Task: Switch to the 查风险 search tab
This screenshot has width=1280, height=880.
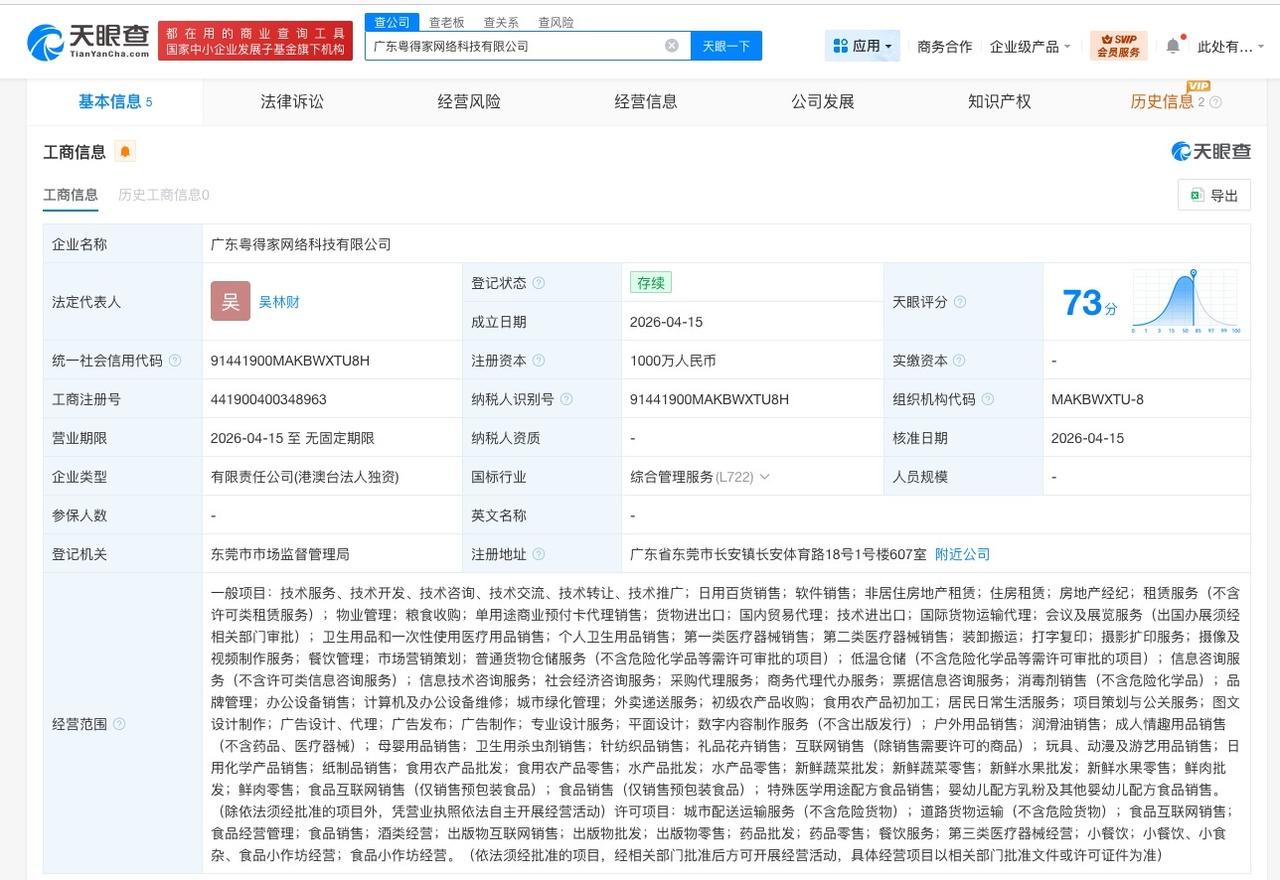Action: [555, 22]
